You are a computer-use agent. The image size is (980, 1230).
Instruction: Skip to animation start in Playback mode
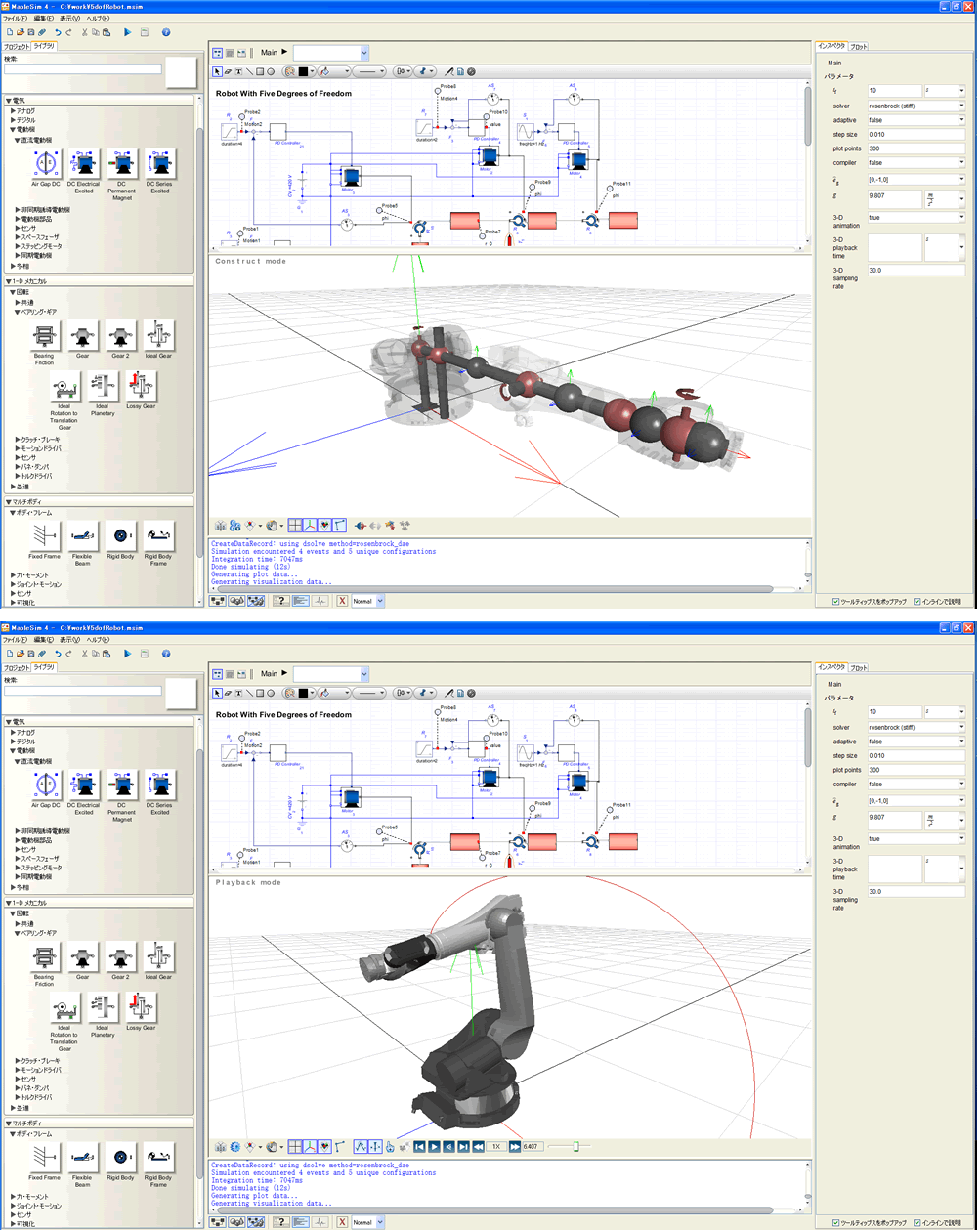[x=419, y=1146]
